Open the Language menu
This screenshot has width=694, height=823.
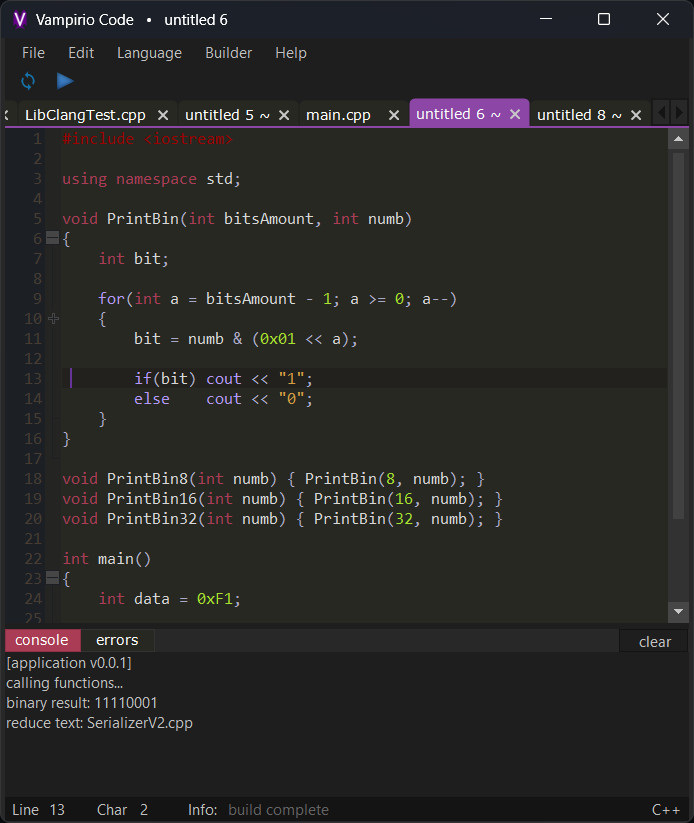point(149,53)
